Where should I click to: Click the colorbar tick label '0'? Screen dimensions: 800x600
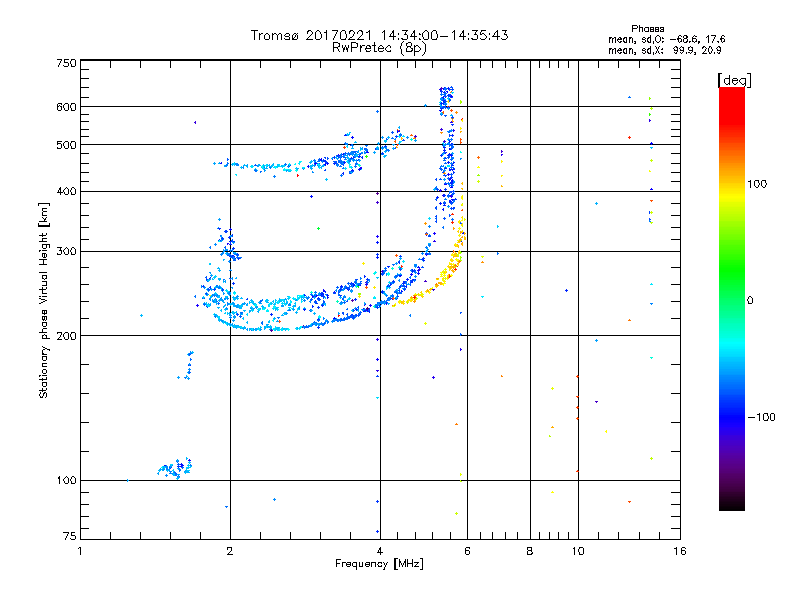pos(750,300)
